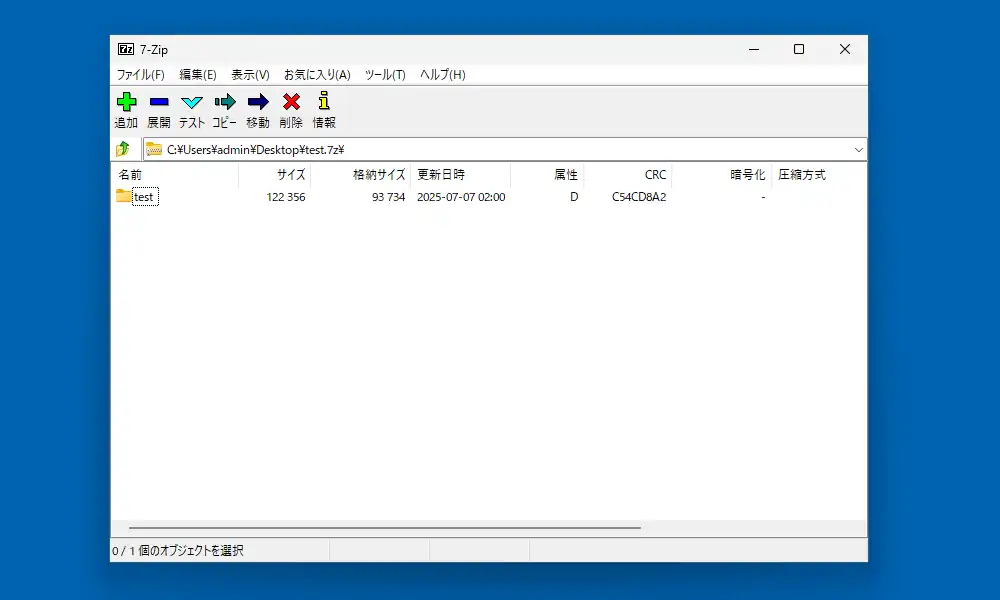Open the address bar path dropdown
The image size is (1000, 600).
pos(858,148)
